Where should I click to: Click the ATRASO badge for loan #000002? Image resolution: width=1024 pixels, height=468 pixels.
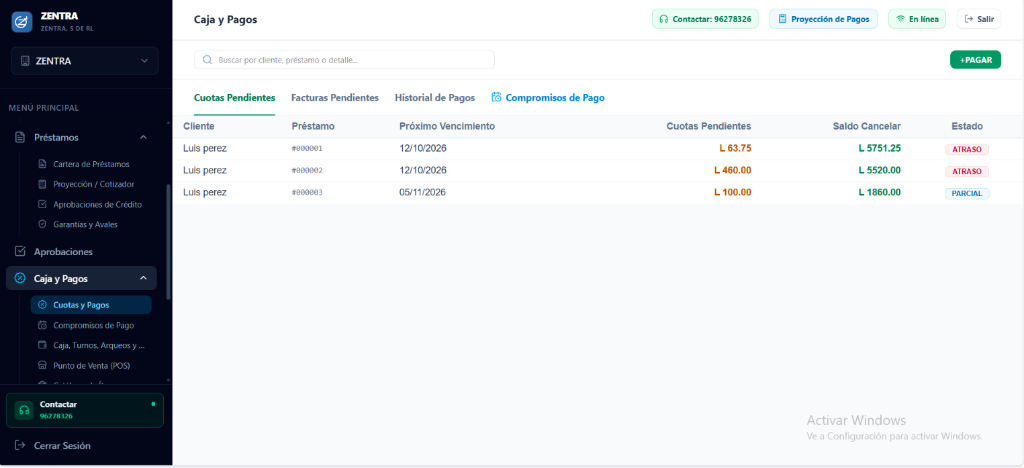click(x=967, y=172)
